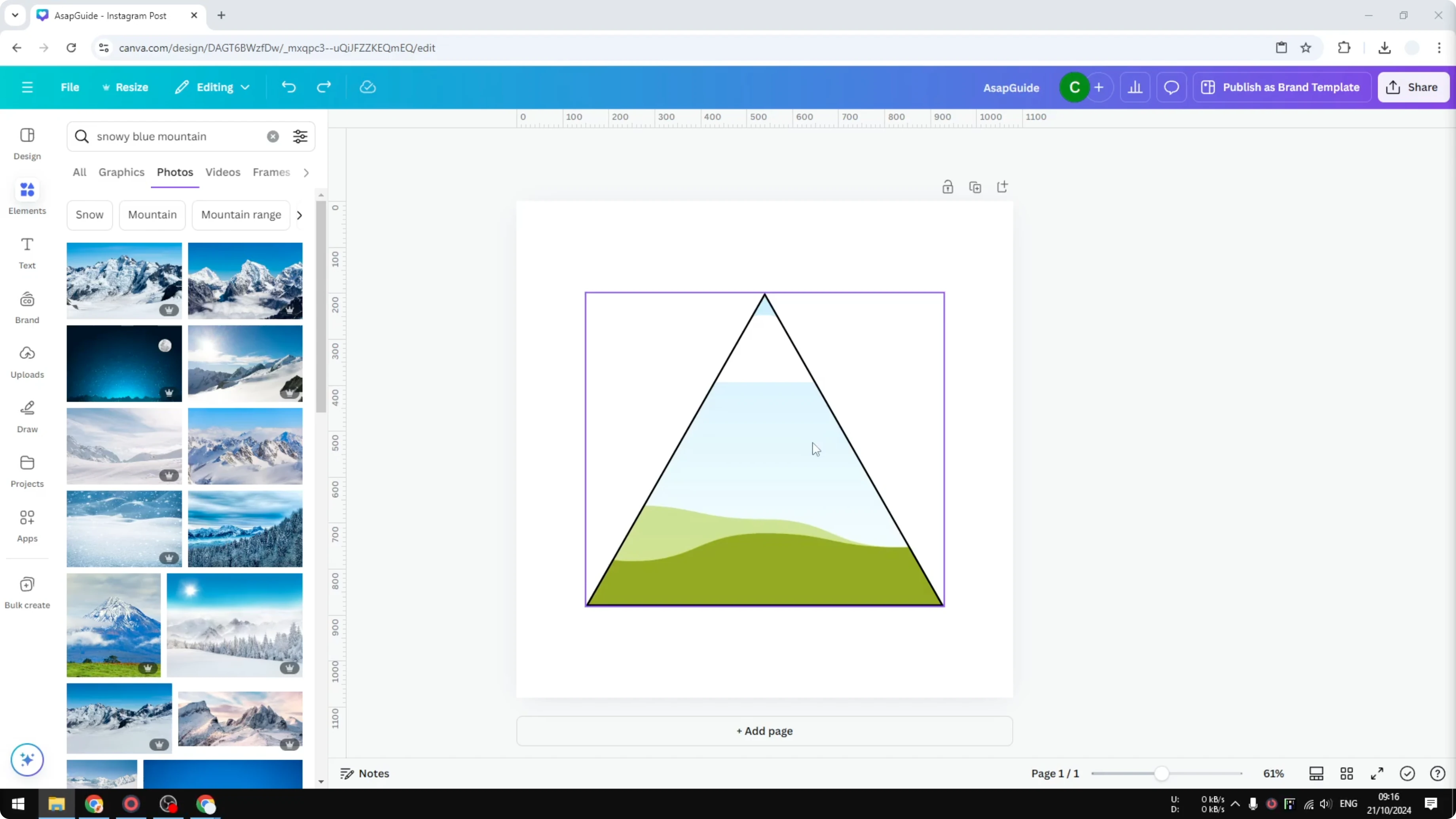Open the comments panel from top bar

(1171, 87)
